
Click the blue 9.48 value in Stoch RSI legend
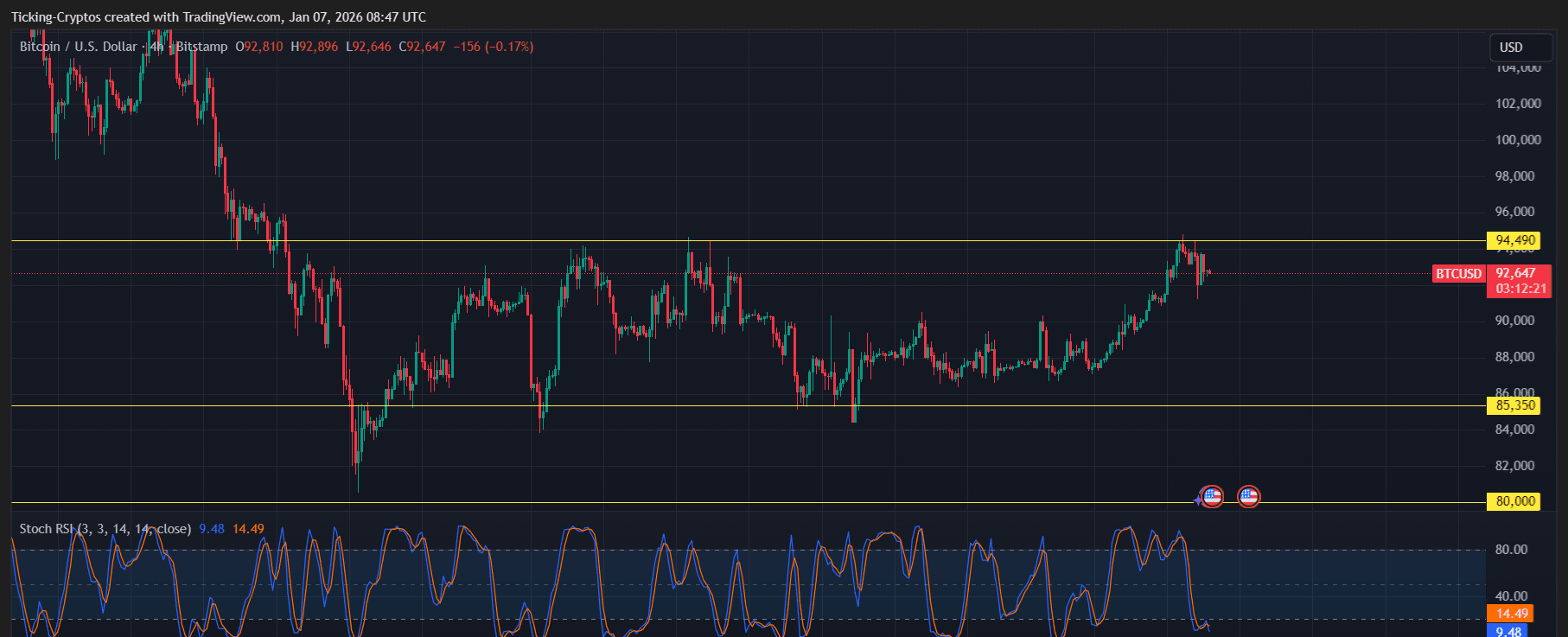212,529
